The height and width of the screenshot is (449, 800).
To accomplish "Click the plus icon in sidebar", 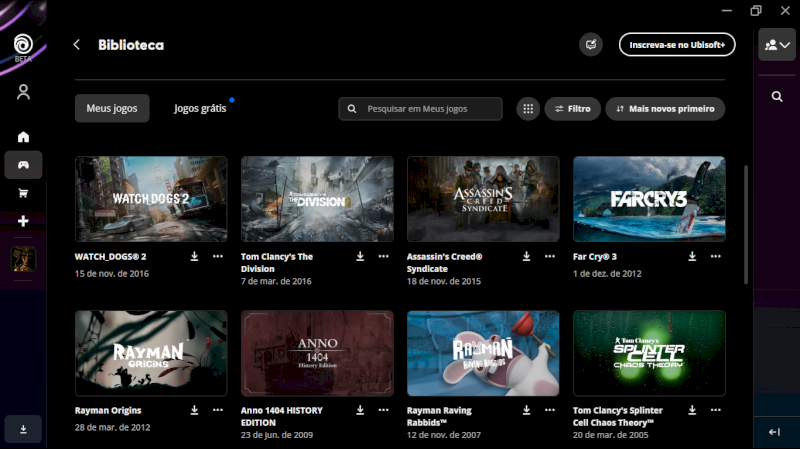I will pos(23,221).
